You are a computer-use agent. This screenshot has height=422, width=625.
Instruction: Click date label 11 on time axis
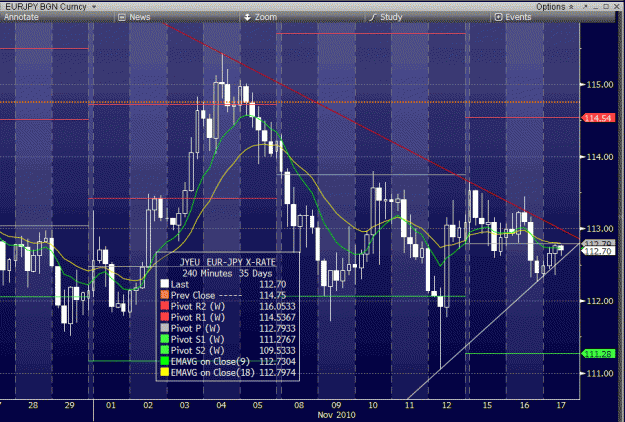(x=409, y=405)
